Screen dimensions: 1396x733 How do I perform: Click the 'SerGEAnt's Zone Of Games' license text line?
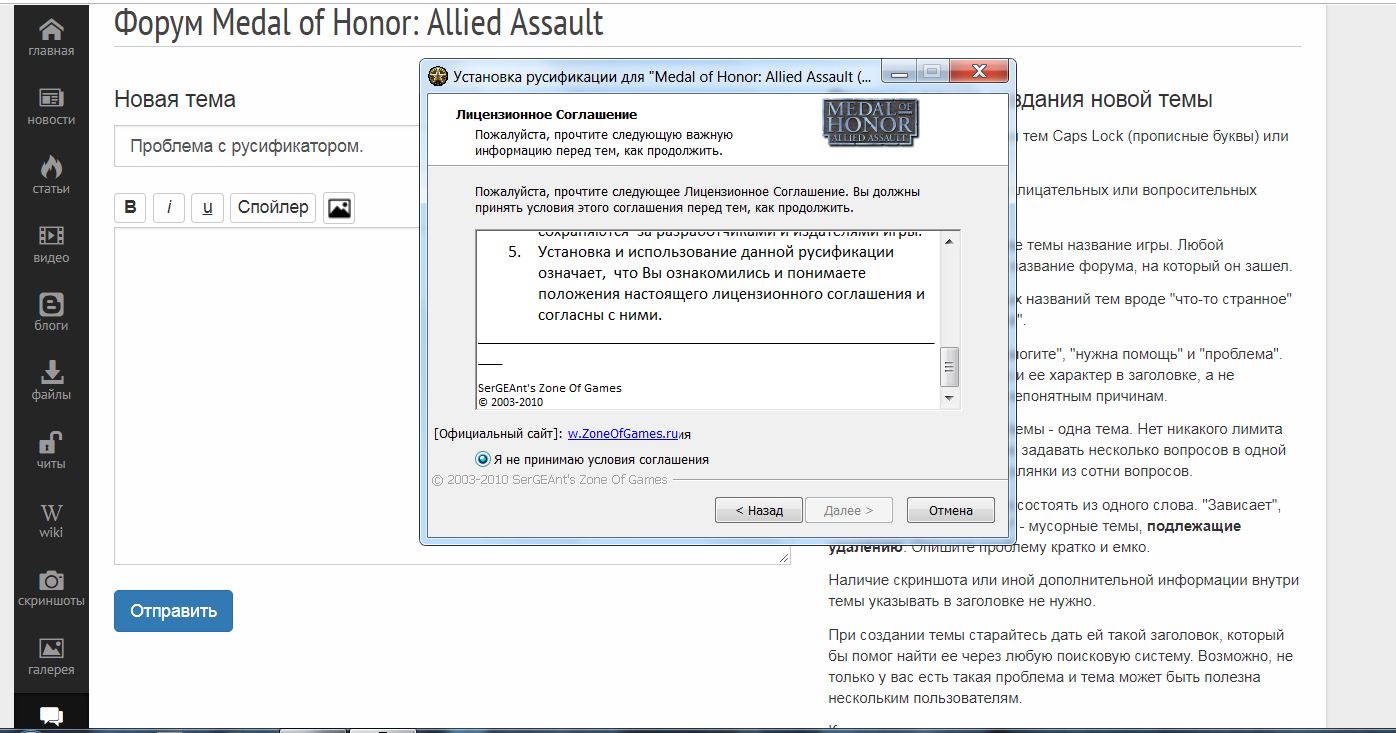click(x=550, y=388)
